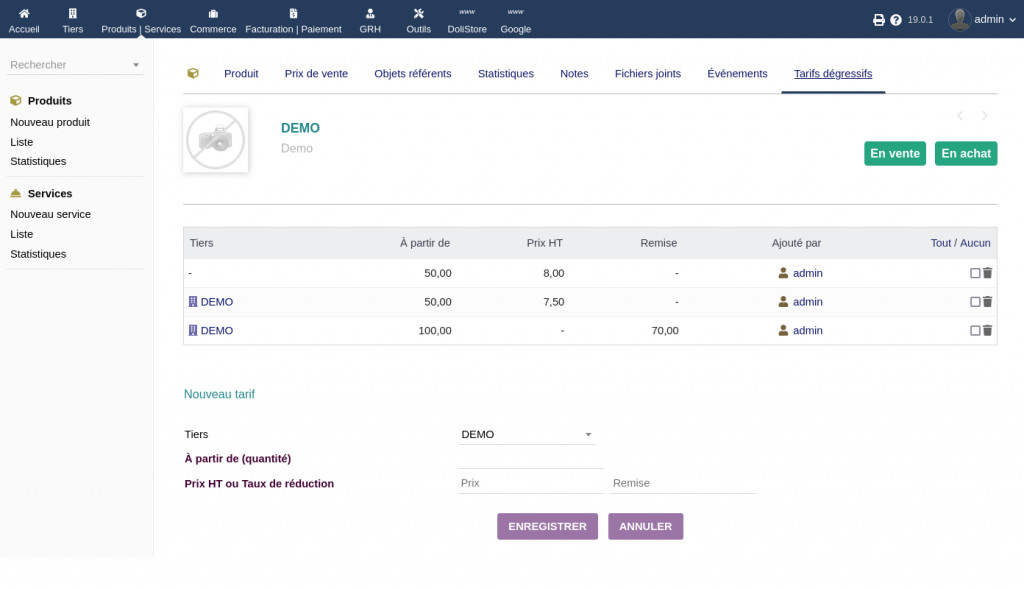1024x589 pixels.
Task: Open the Fichiers joints tab
Action: click(x=647, y=74)
